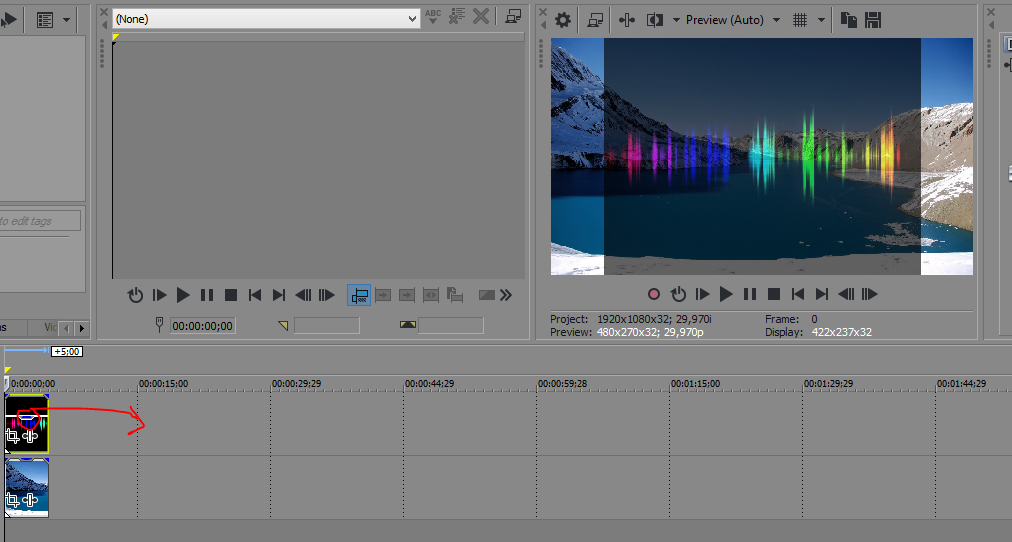1012x542 pixels.
Task: Click the trimmer cursor position marker icon
Action: [159, 325]
